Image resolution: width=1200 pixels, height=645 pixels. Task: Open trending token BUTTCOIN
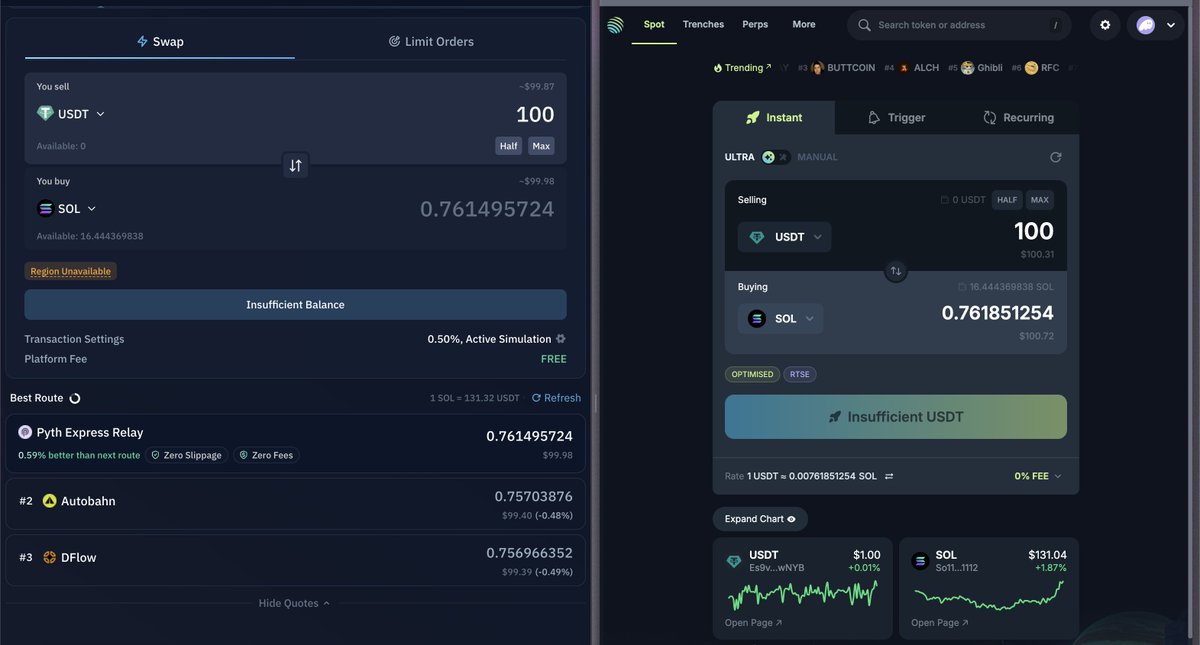click(x=843, y=68)
